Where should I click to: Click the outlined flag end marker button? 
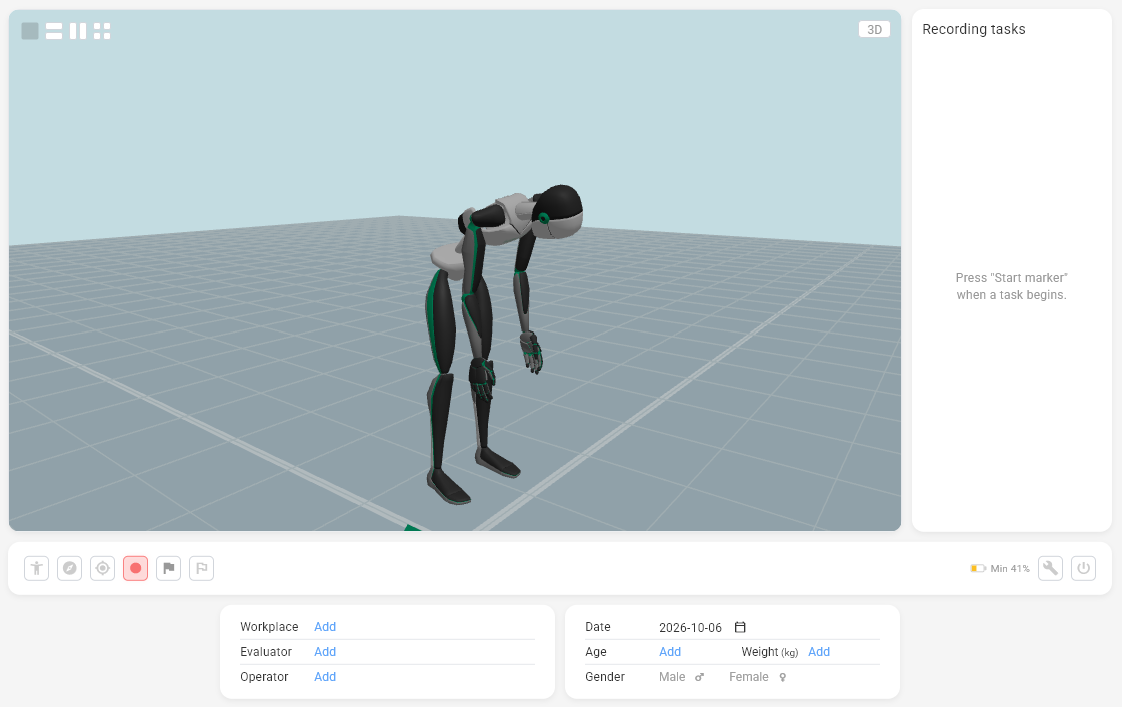coord(202,568)
